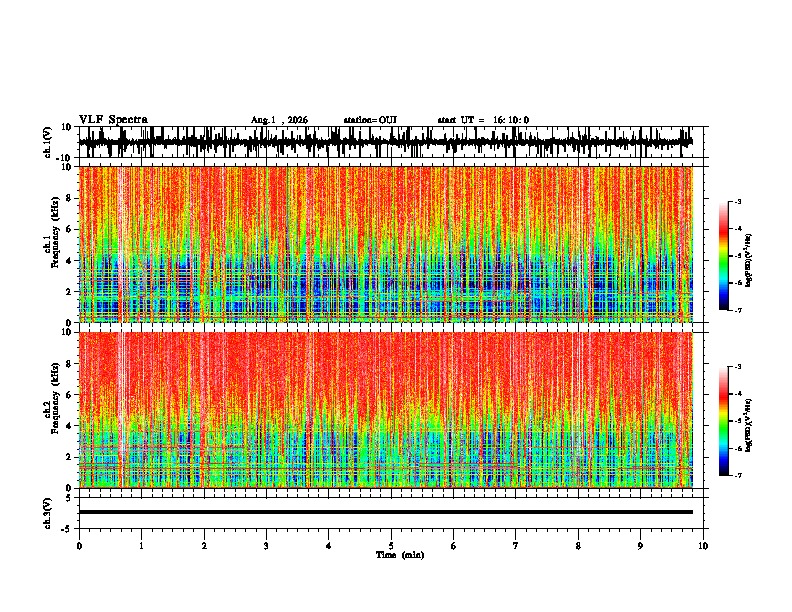Click time axis tick label "1"
This screenshot has height=612, width=792.
click(x=141, y=546)
